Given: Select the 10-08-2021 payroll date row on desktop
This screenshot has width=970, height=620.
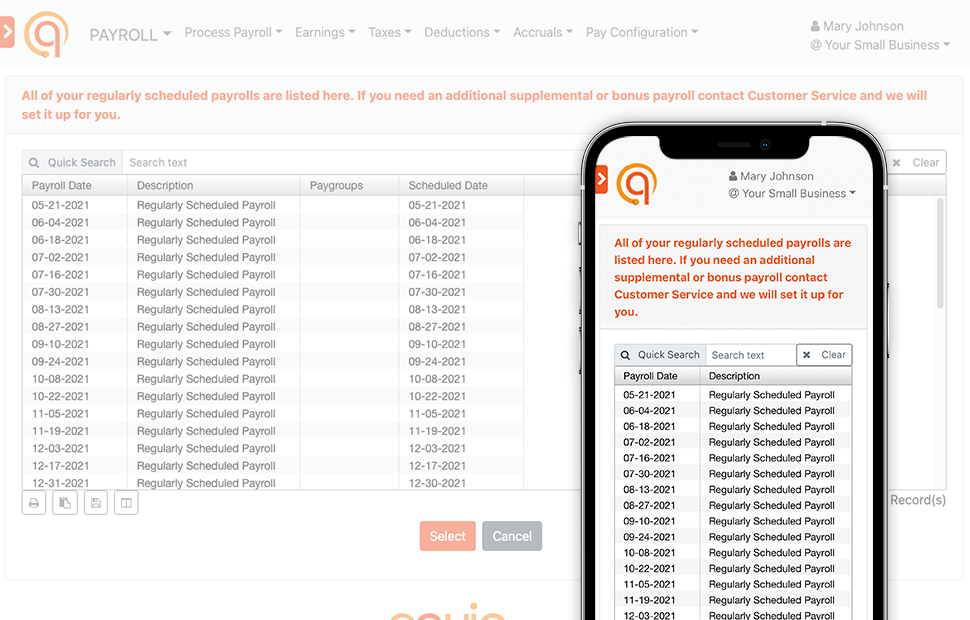Looking at the screenshot, I should (x=303, y=379).
